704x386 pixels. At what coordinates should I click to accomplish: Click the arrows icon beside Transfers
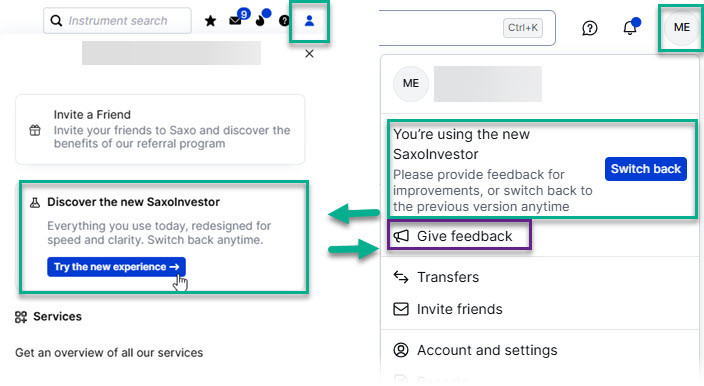click(x=401, y=277)
